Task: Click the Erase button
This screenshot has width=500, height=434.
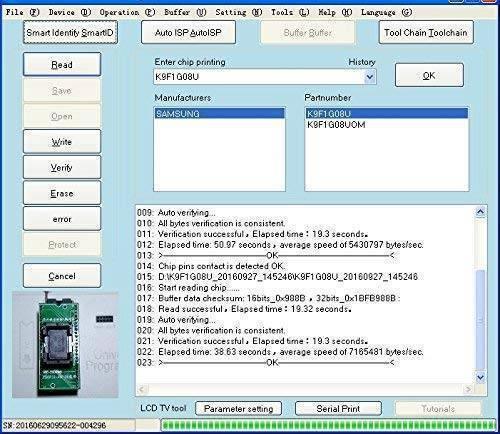Action: point(62,193)
